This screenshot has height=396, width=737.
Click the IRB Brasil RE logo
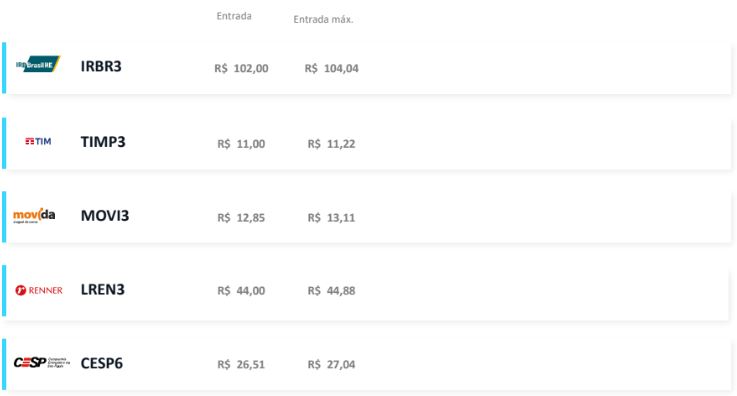coord(38,64)
